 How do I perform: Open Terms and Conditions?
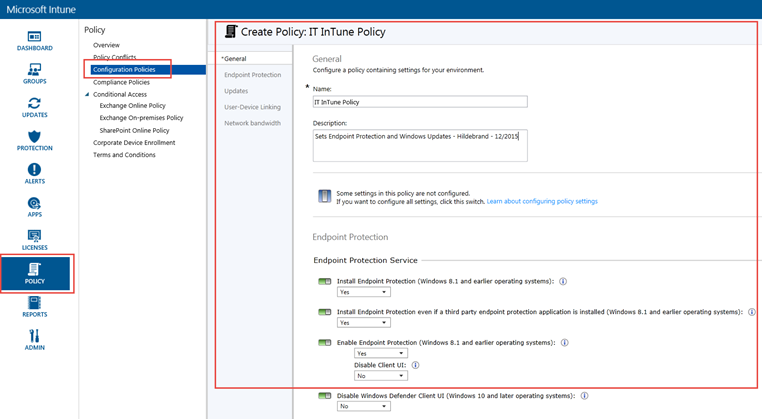[x=124, y=155]
